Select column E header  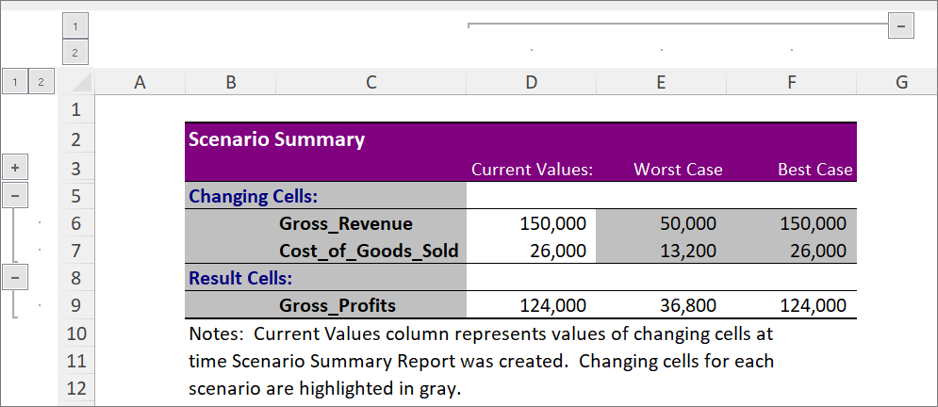click(x=661, y=82)
